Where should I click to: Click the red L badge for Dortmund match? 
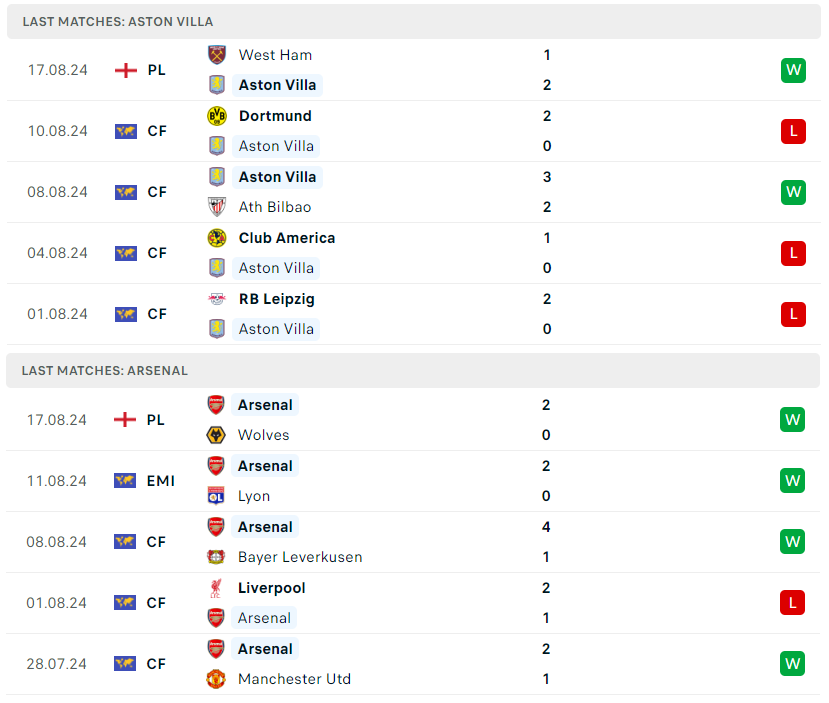coord(793,131)
